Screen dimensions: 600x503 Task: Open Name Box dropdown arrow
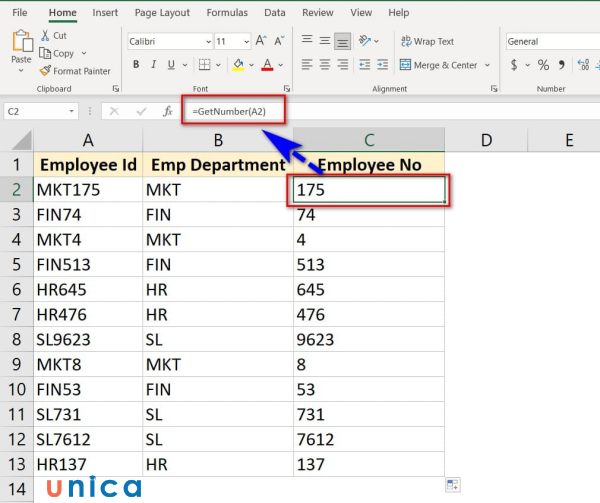coord(71,111)
